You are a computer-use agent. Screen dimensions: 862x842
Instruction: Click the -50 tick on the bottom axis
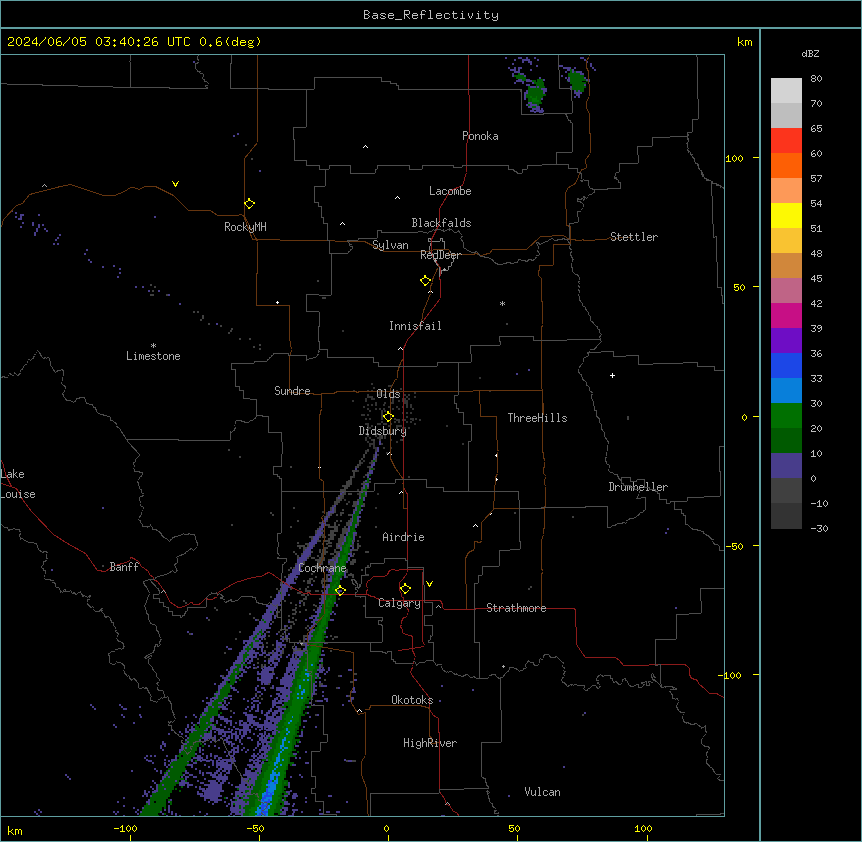coord(255,829)
